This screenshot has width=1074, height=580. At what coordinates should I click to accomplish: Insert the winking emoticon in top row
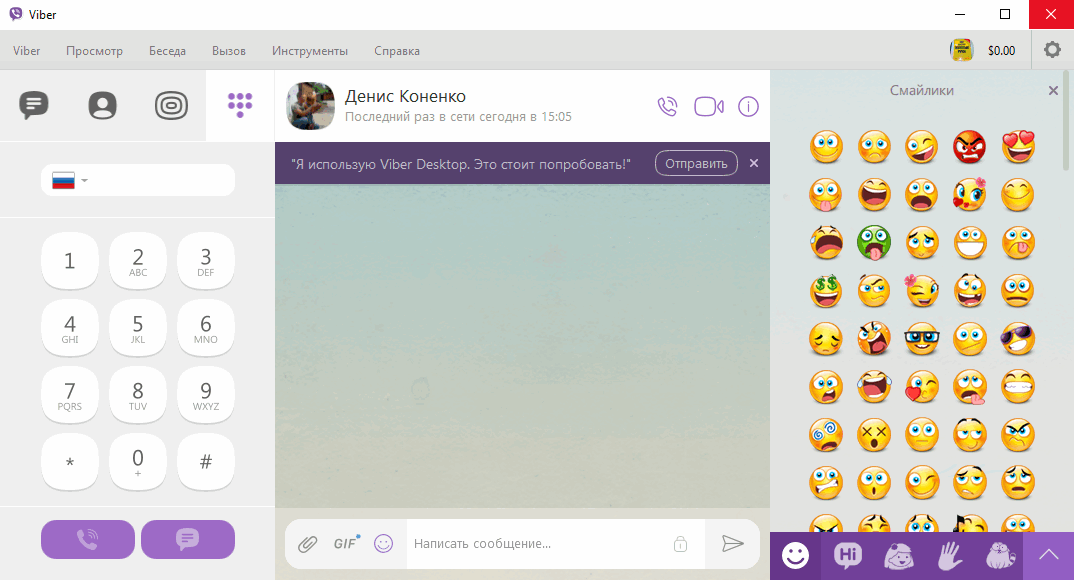point(922,147)
